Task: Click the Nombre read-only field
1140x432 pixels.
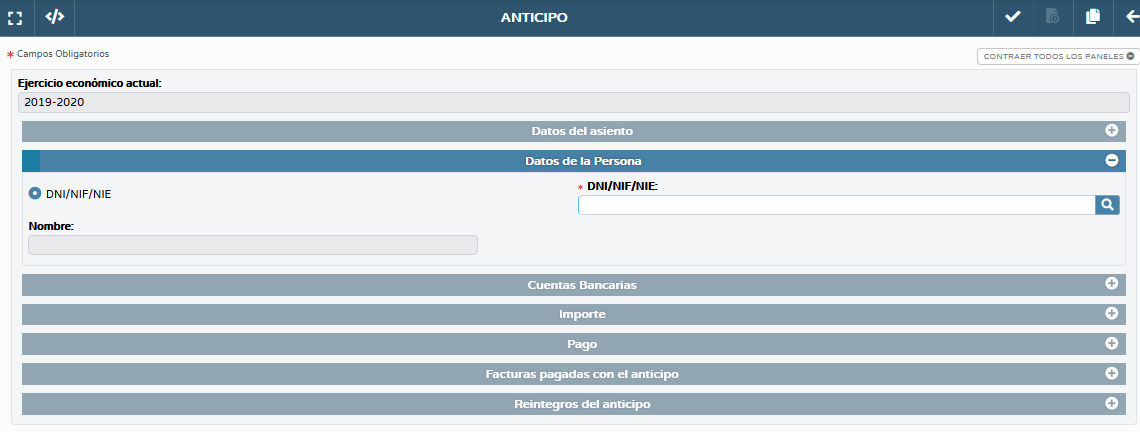Action: point(253,245)
